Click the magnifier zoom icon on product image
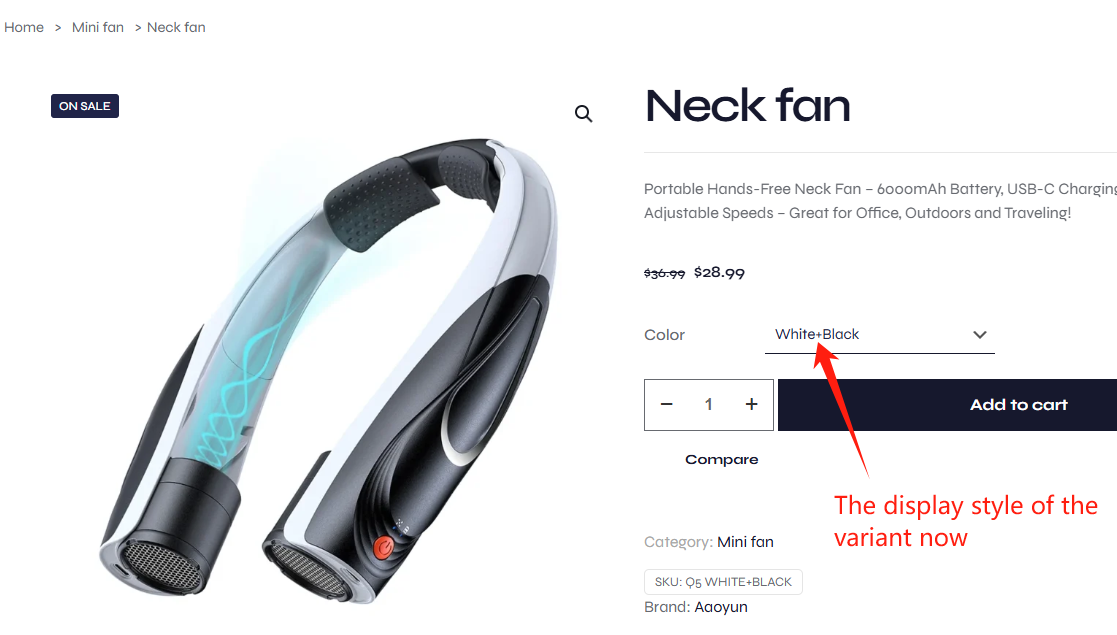 (x=583, y=113)
